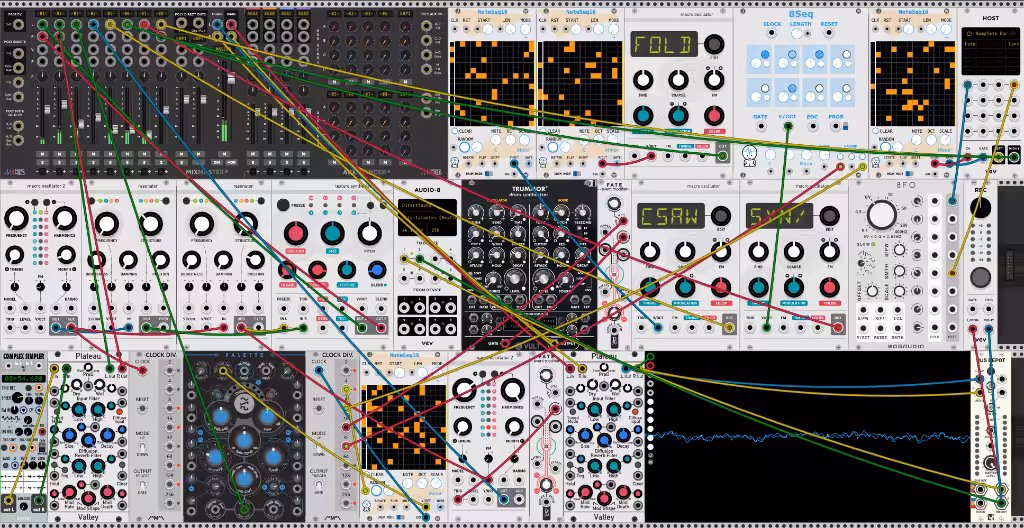The height and width of the screenshot is (528, 1024).
Task: Click the Plateau Size knob in left Valley module
Action: tap(70, 435)
